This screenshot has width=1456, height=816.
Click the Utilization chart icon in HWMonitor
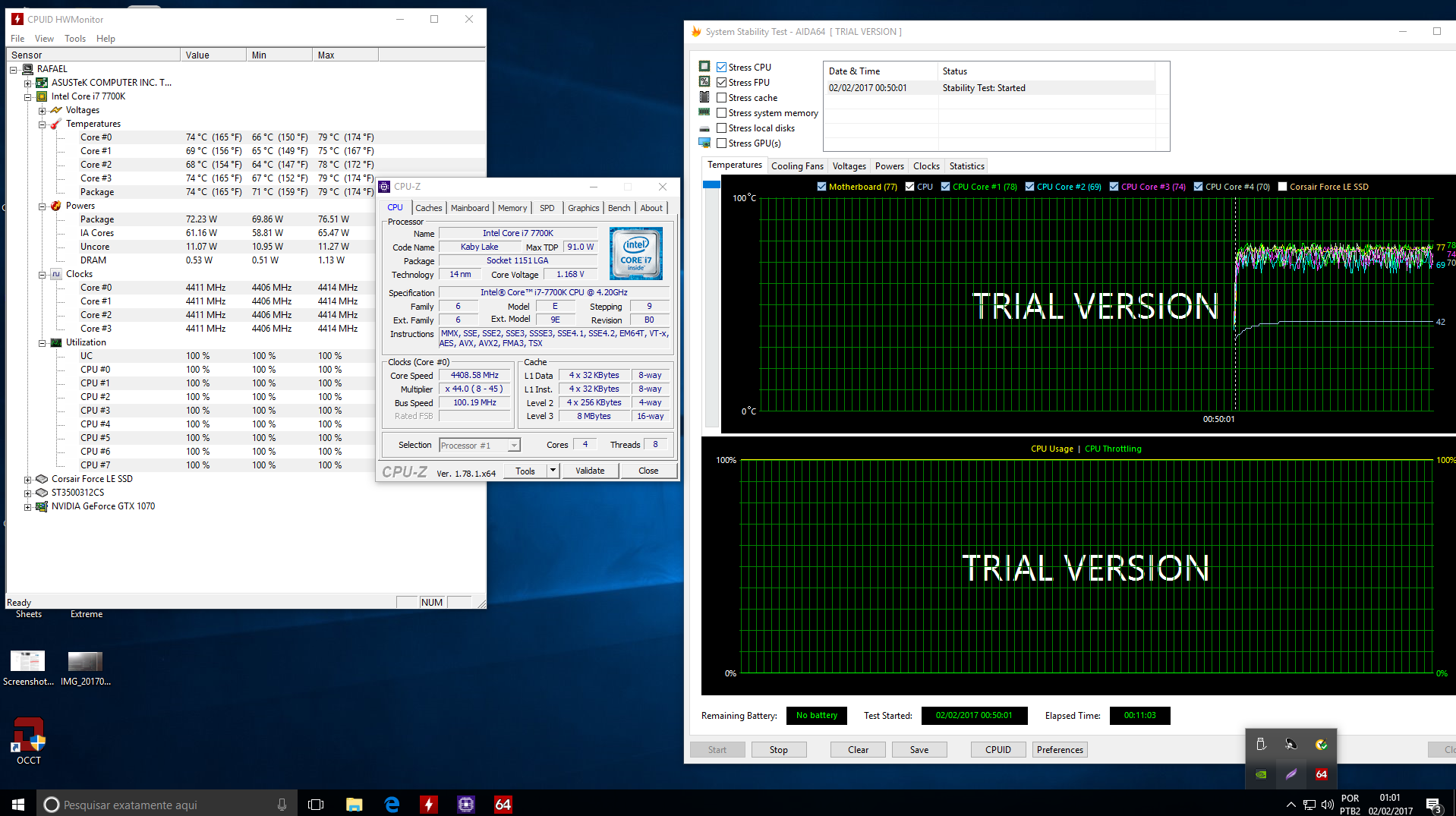point(55,342)
